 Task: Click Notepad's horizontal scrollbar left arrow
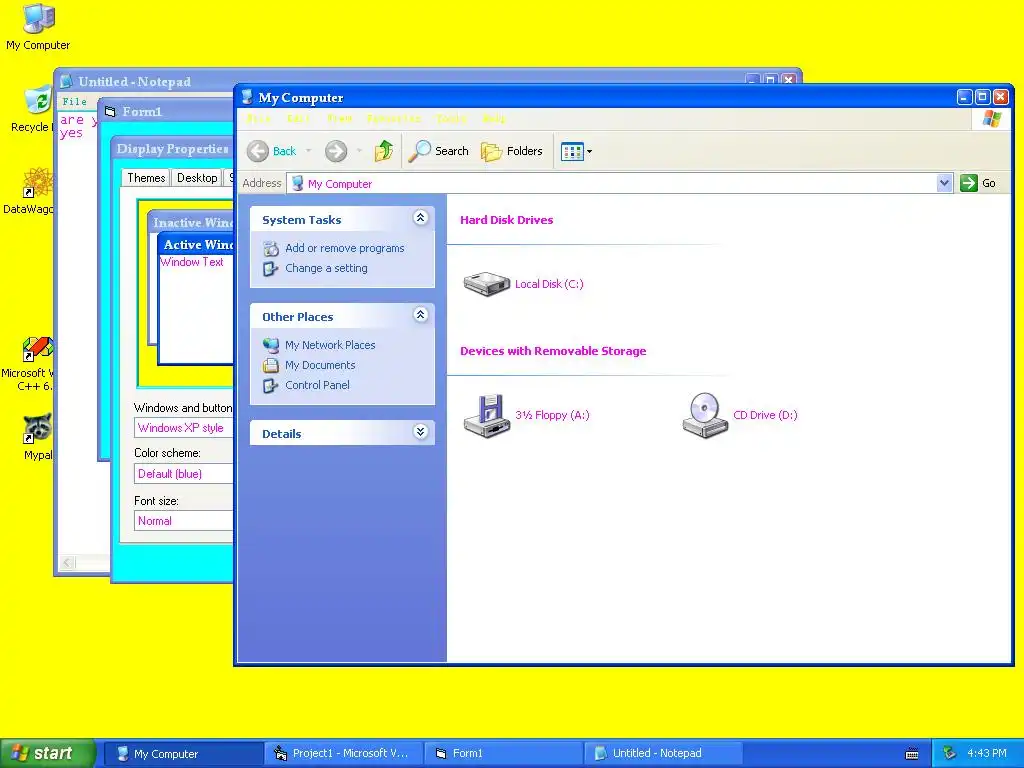(x=67, y=562)
